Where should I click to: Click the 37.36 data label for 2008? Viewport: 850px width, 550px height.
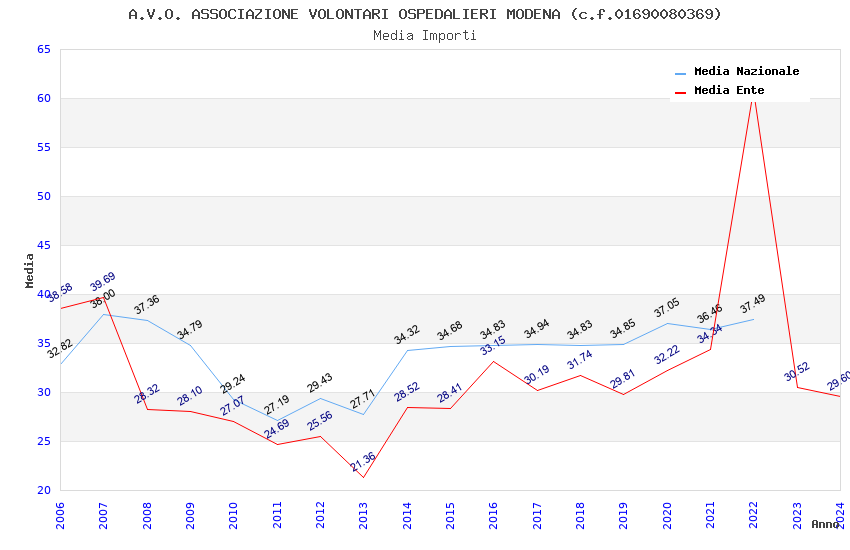pos(146,305)
